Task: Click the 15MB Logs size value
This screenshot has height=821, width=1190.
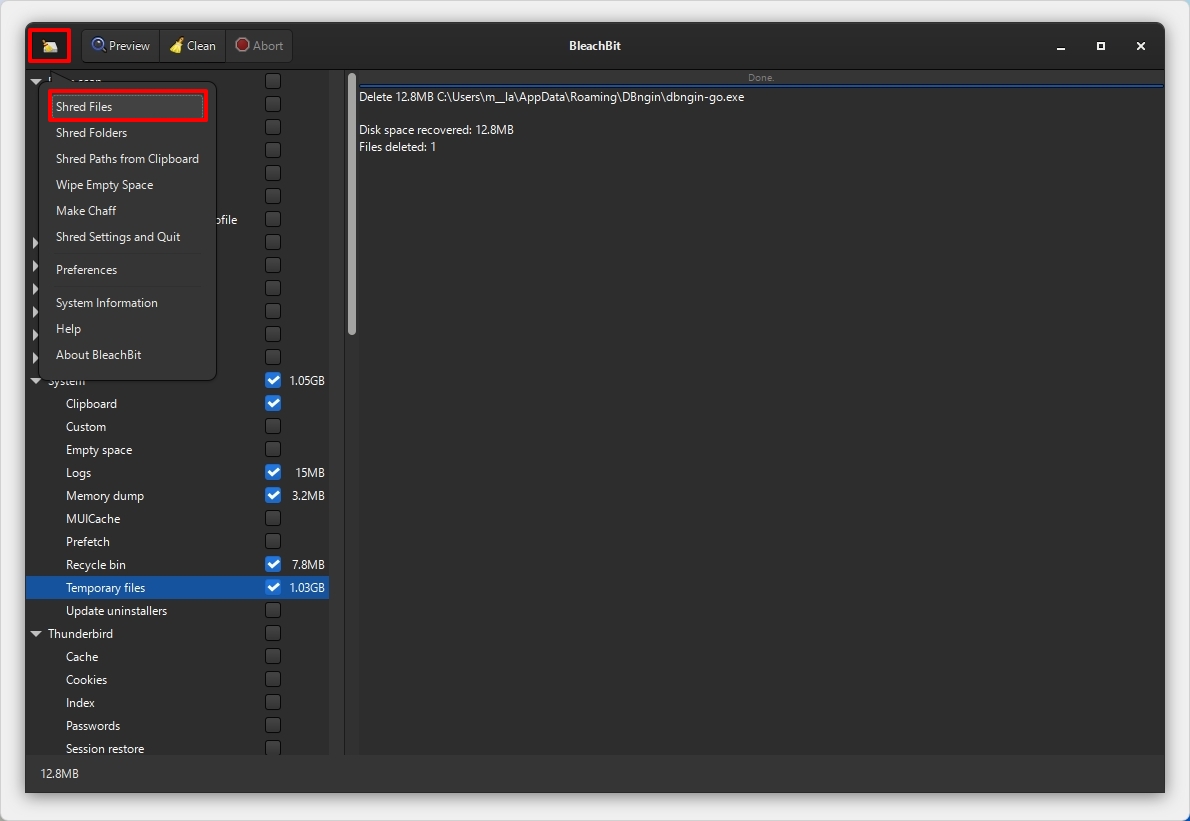Action: tap(310, 473)
